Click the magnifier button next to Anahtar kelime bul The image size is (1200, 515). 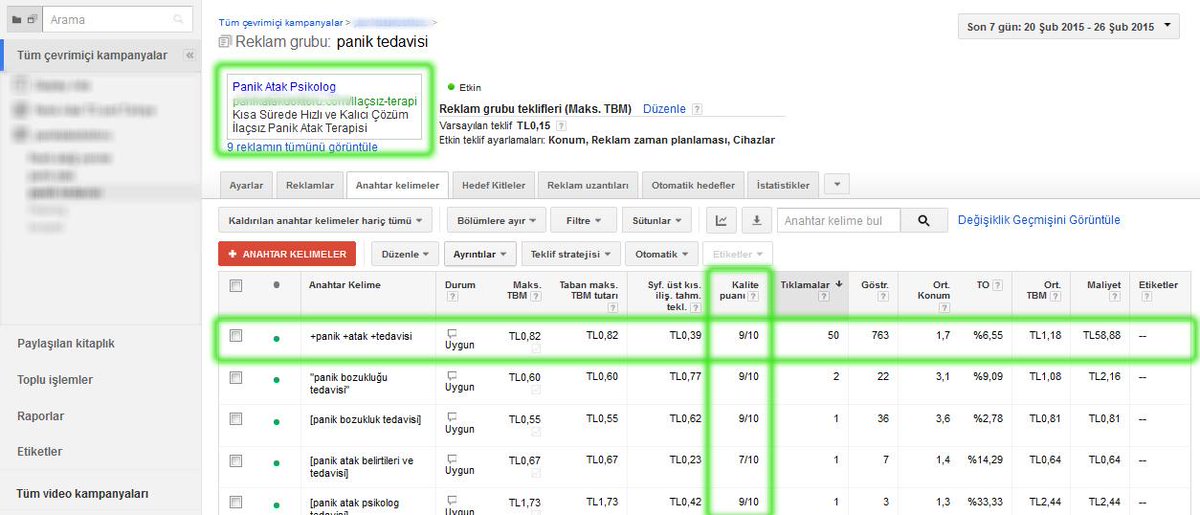click(924, 220)
